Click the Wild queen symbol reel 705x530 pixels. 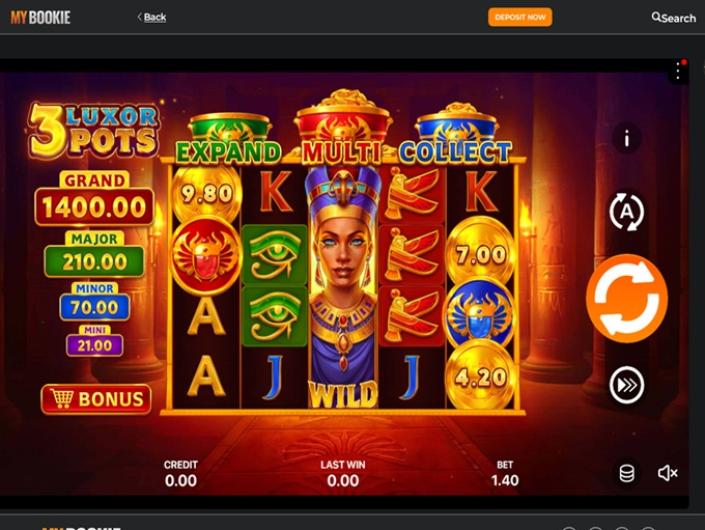(x=343, y=288)
